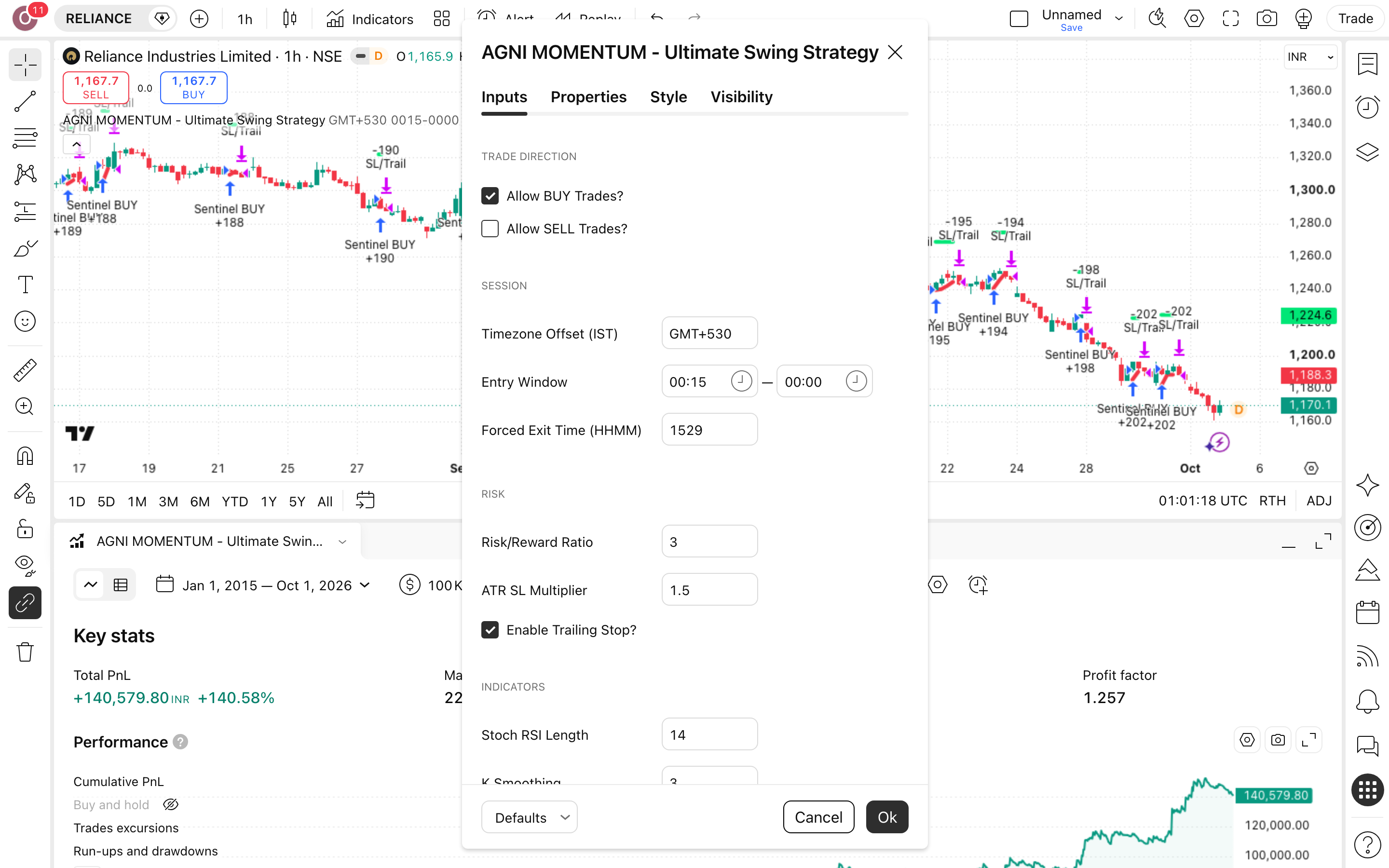1389x868 pixels.
Task: Expand the backtest date range dropdown
Action: 263,585
